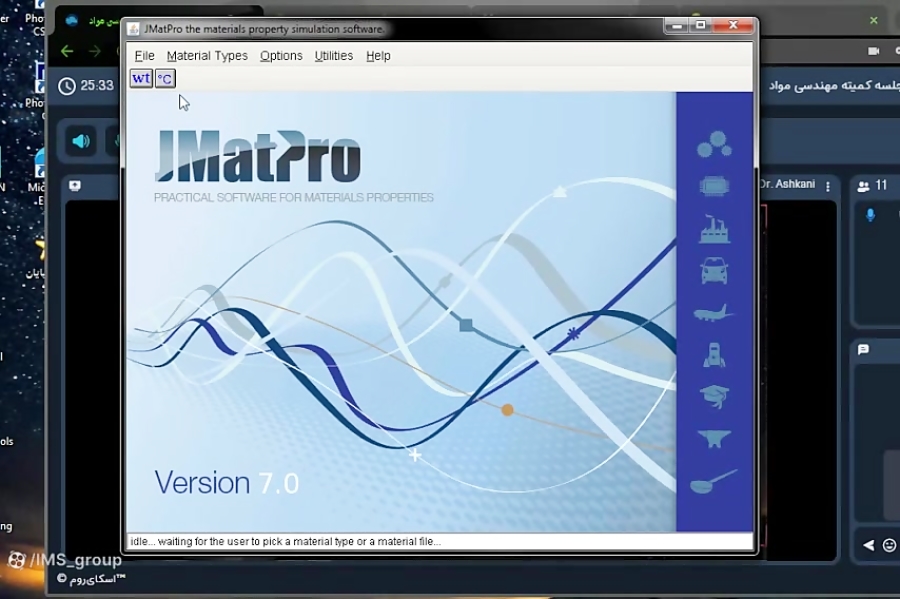Image resolution: width=900 pixels, height=599 pixels.
Task: Toggle the speaker audio button in meeting
Action: click(x=81, y=141)
